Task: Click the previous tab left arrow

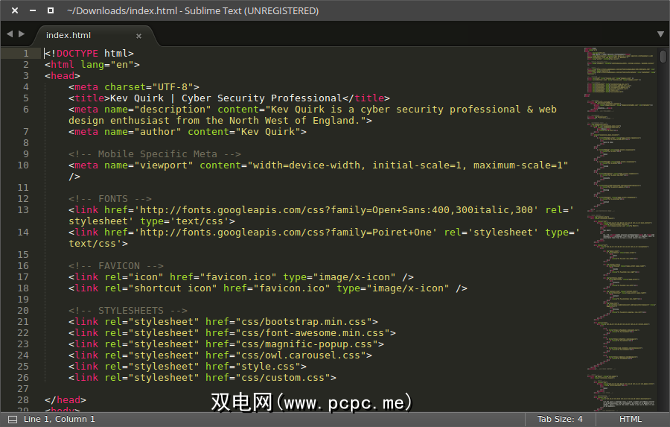Action: point(9,34)
